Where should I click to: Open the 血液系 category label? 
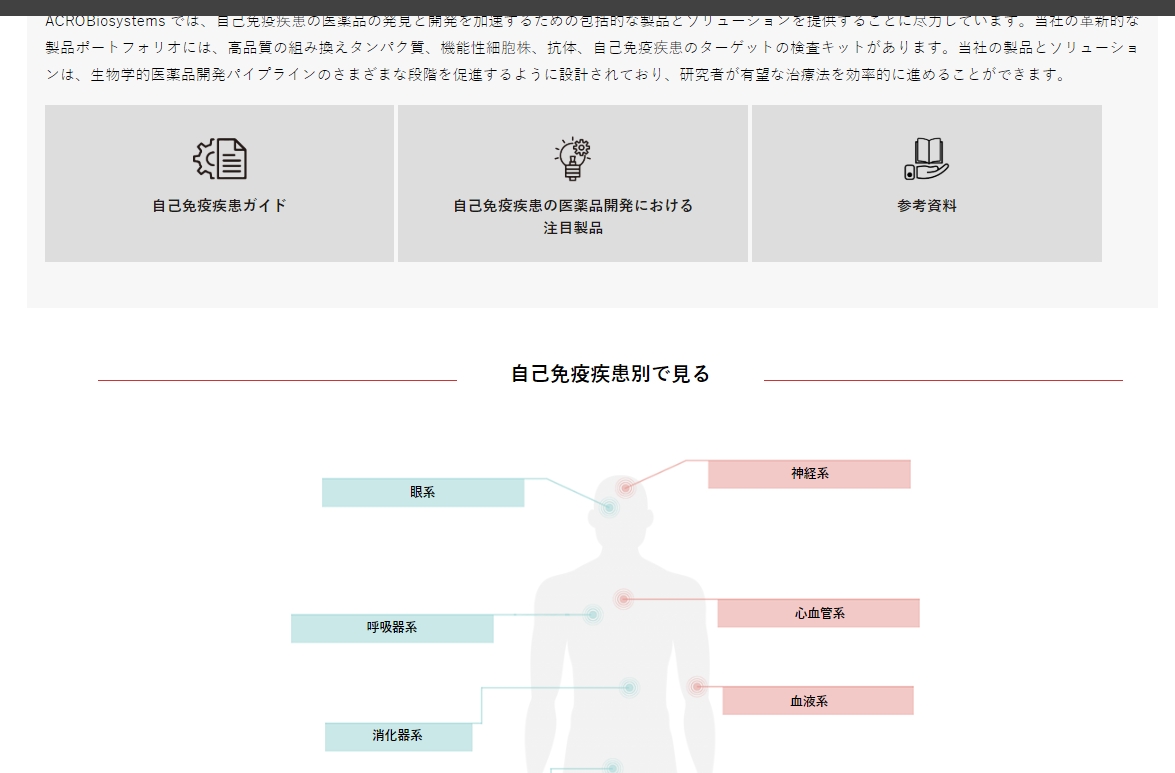point(818,701)
